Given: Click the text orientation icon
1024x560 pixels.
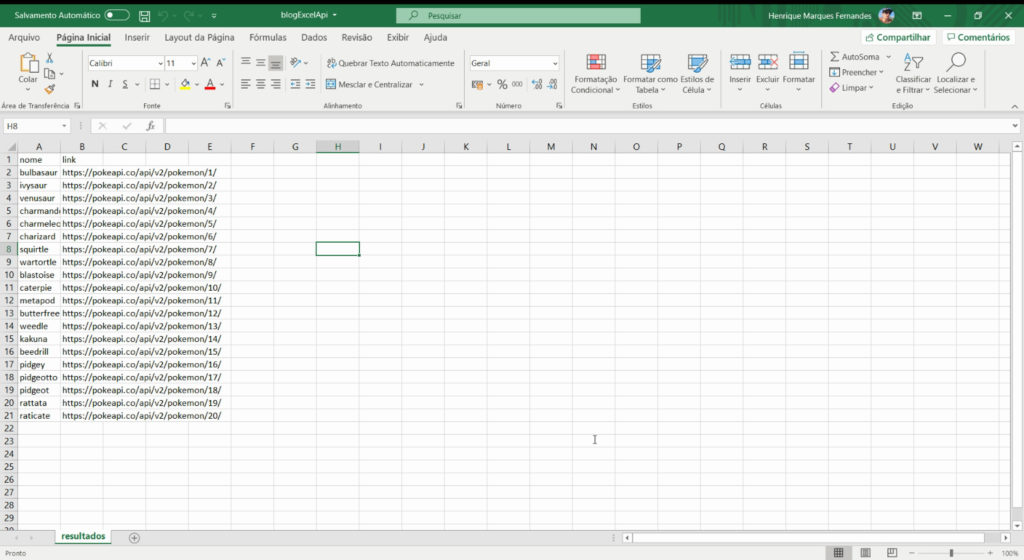Looking at the screenshot, I should [296, 63].
